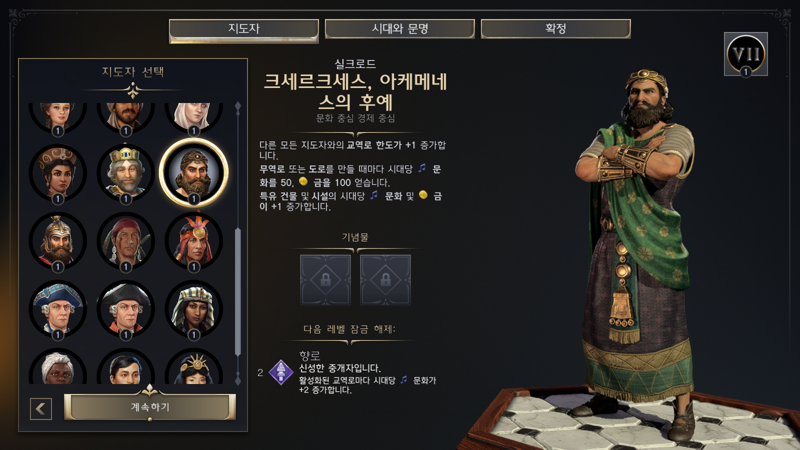Go to the 확정 tab
The width and height of the screenshot is (800, 450).
tap(556, 29)
